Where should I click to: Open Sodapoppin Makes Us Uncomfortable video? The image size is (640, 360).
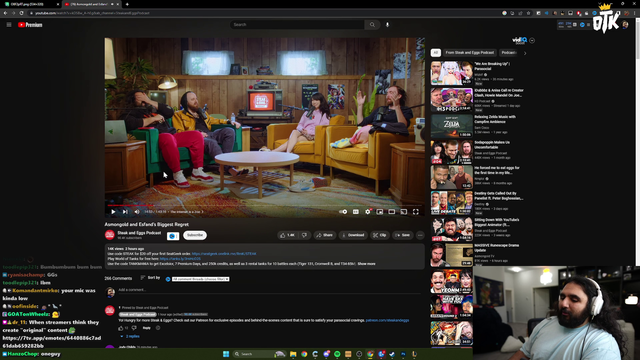(x=451, y=152)
